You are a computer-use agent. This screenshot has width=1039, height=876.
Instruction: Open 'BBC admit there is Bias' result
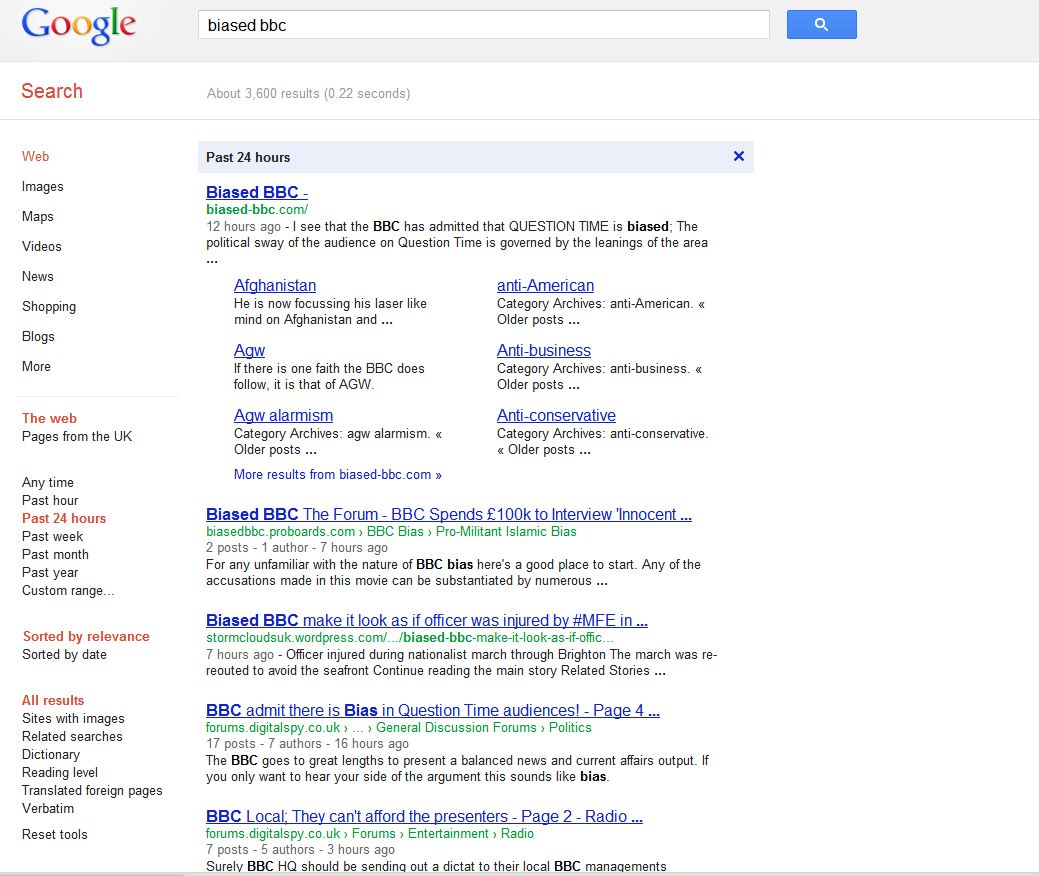pos(433,710)
